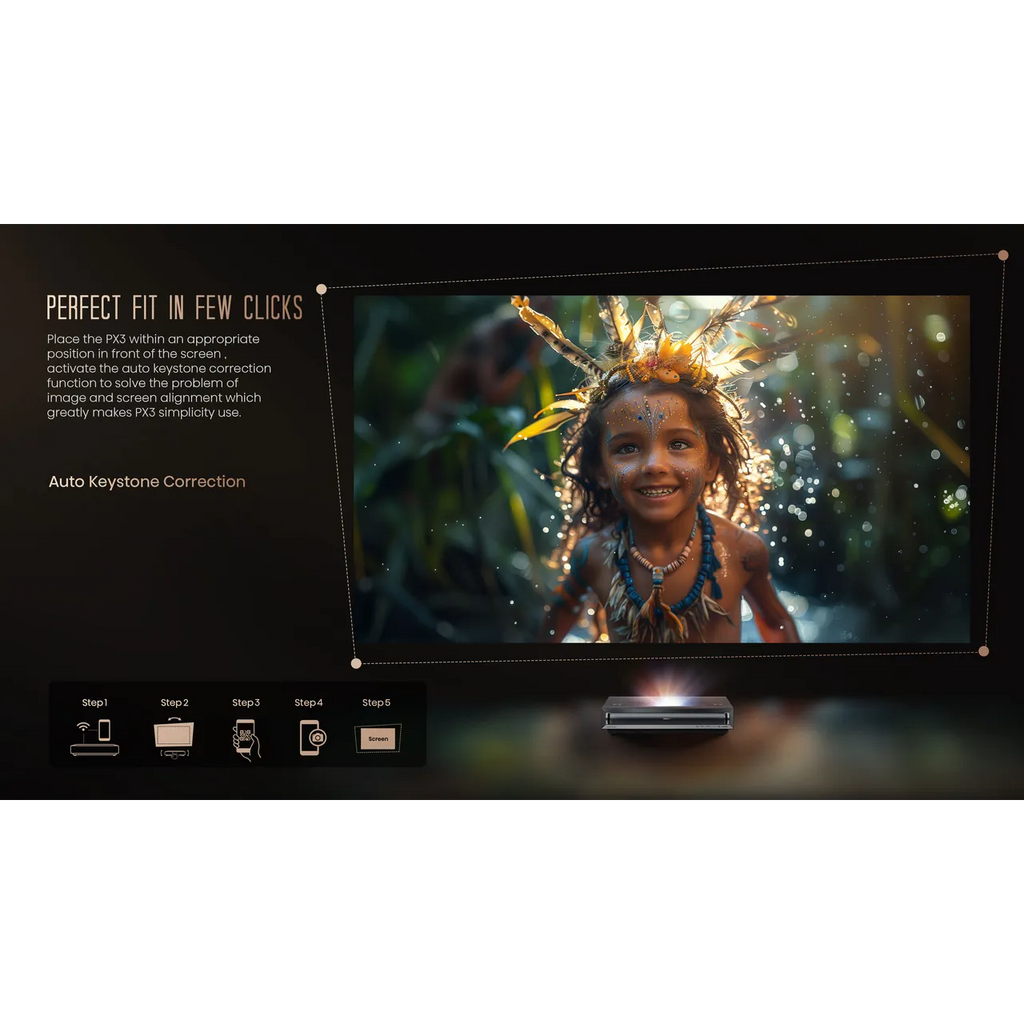Select the top-left keystone corner dot

[x=321, y=289]
